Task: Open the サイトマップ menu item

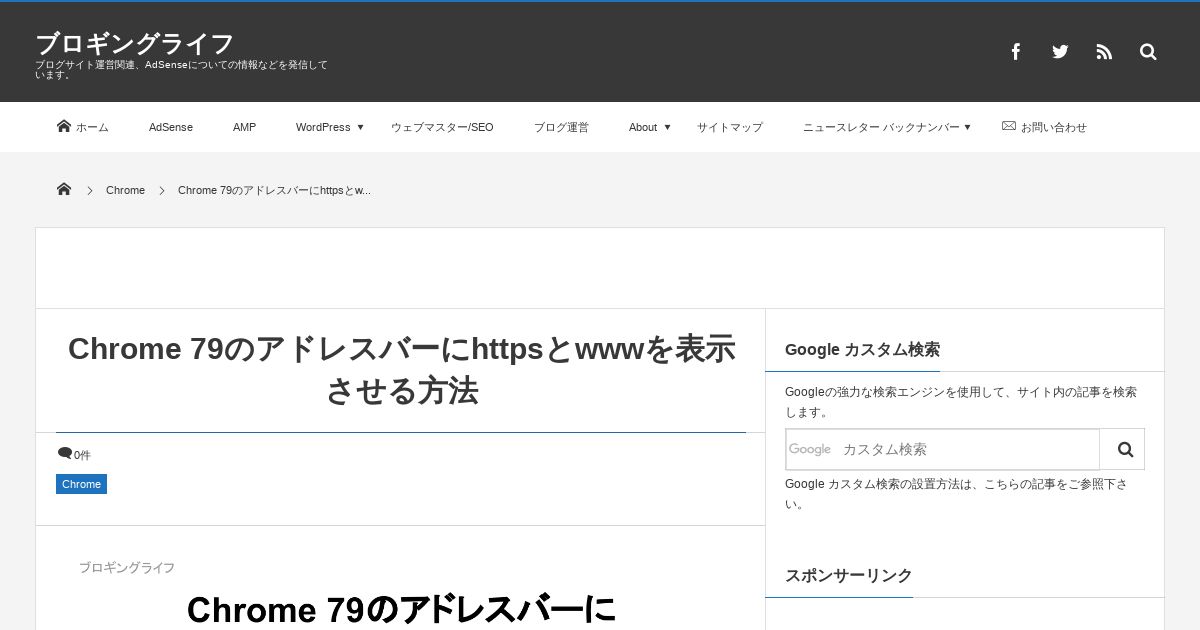Action: tap(730, 127)
